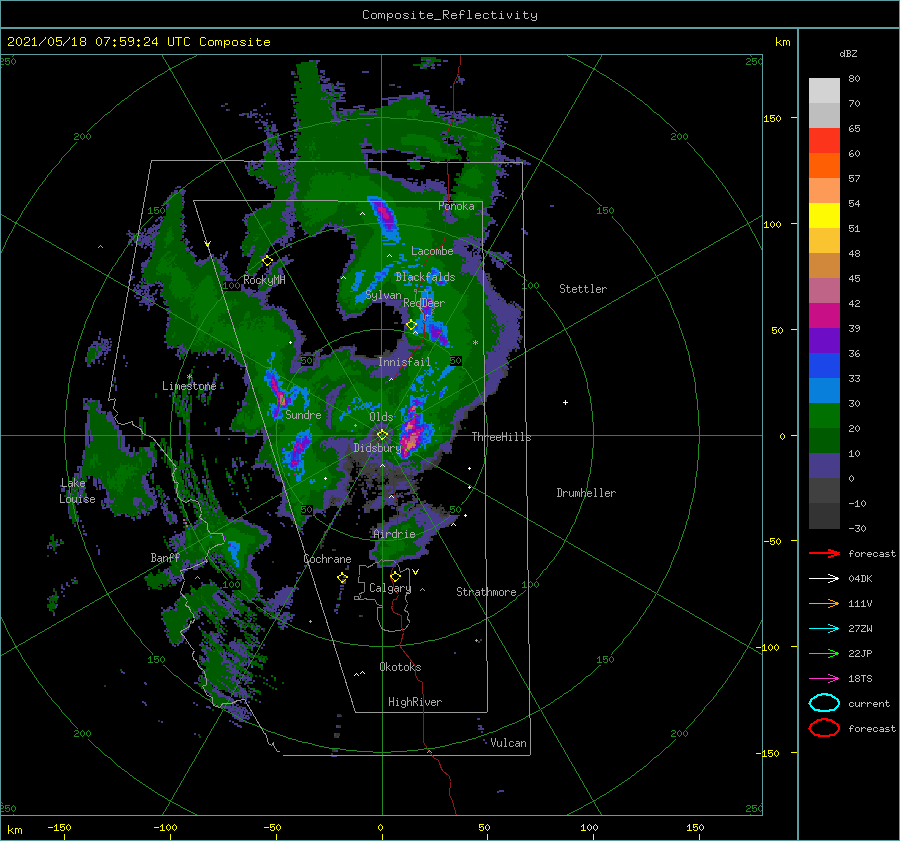Click the yellow radar-center diamond below Olds

point(382,435)
